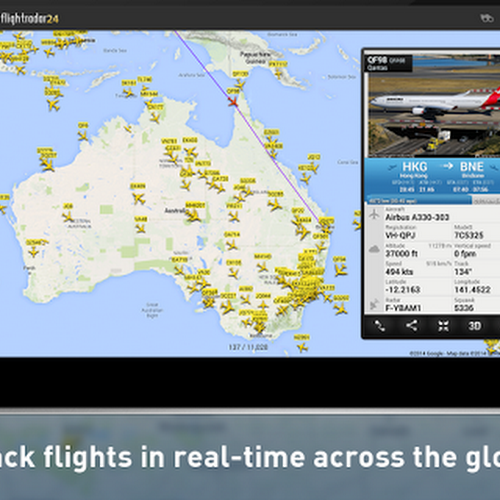Tap the NZ901 aircraft south of the mainland
The image size is (500, 500).
(302, 348)
